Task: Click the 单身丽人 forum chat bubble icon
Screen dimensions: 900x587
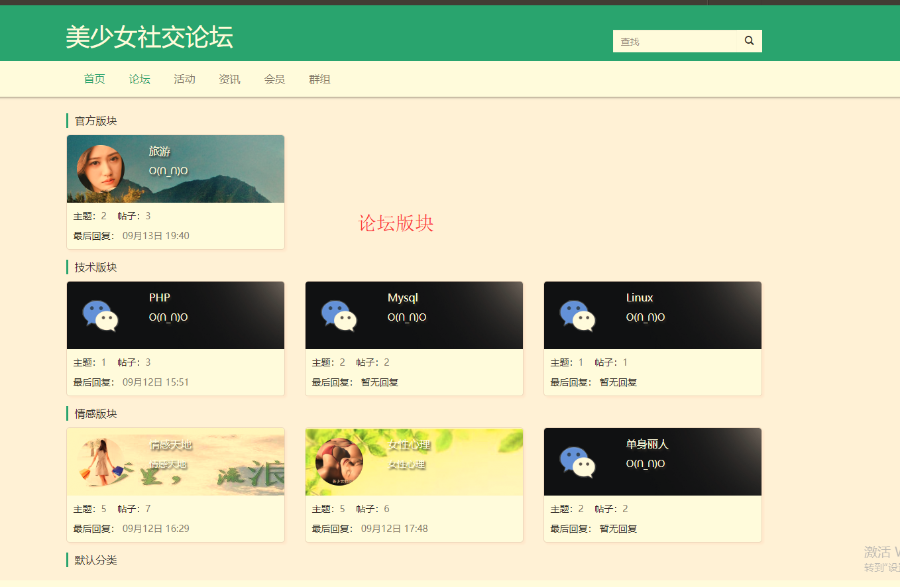Action: pyautogui.click(x=577, y=462)
